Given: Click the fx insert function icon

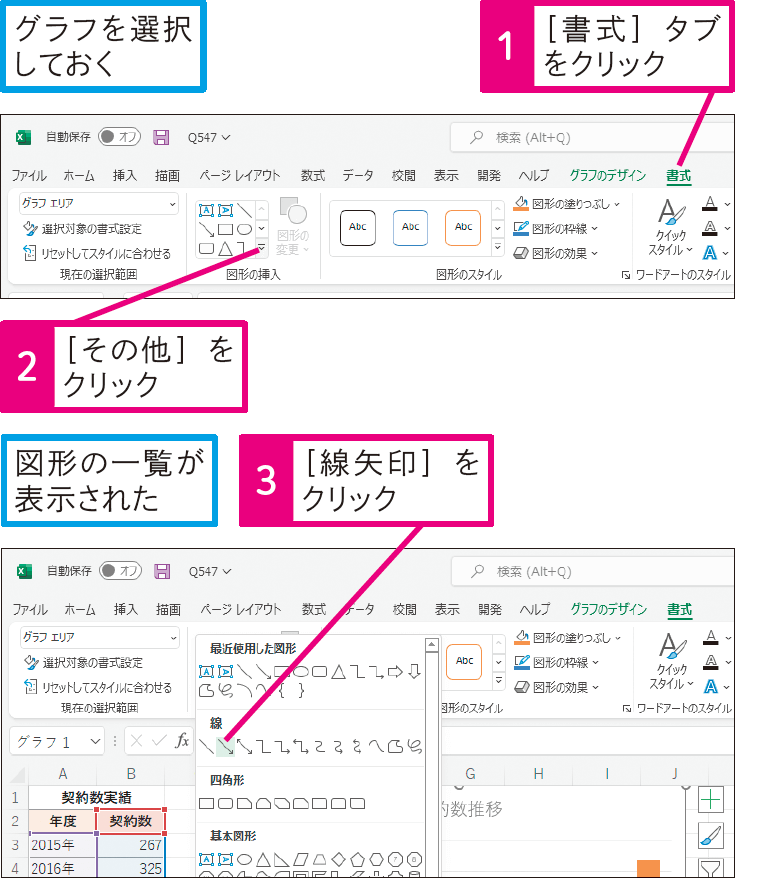Looking at the screenshot, I should (182, 741).
